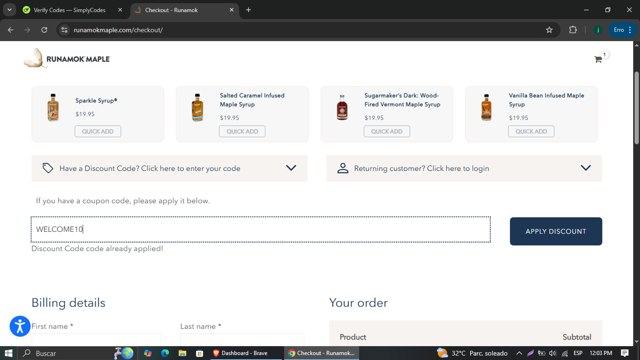Open Sugarmaker's Dark bottle thumbnail
Screen dimensions: 640x360
(x=342, y=107)
